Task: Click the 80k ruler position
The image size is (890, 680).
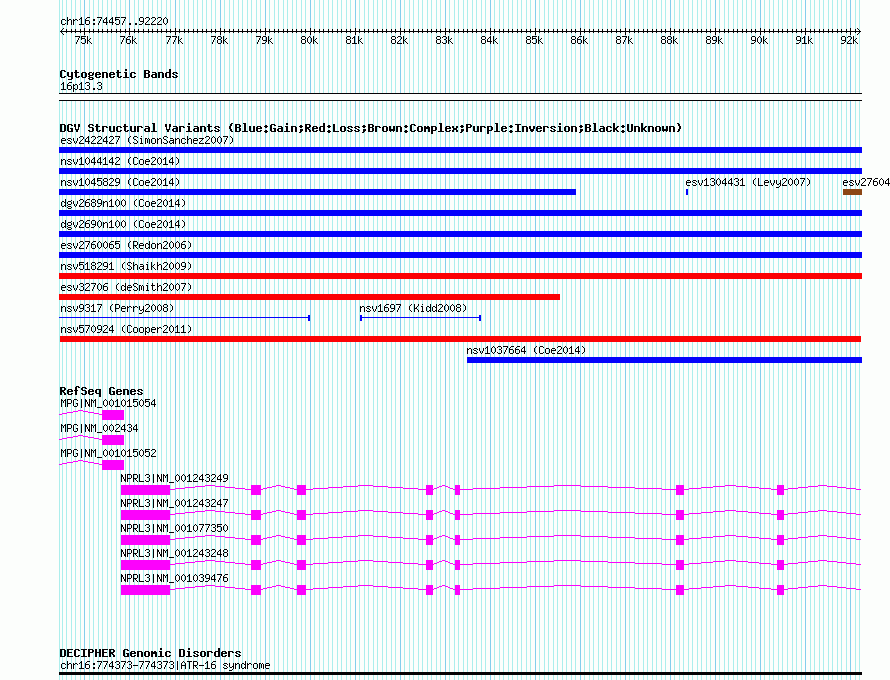Action: [309, 41]
